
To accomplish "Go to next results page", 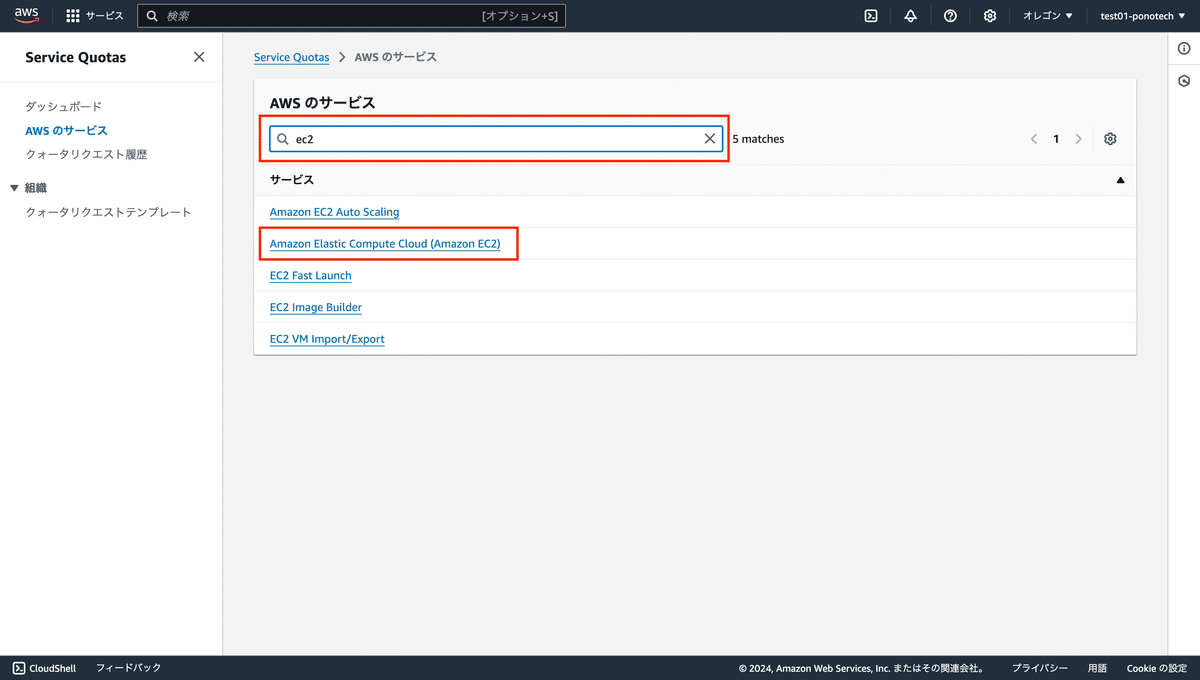I will pos(1078,139).
